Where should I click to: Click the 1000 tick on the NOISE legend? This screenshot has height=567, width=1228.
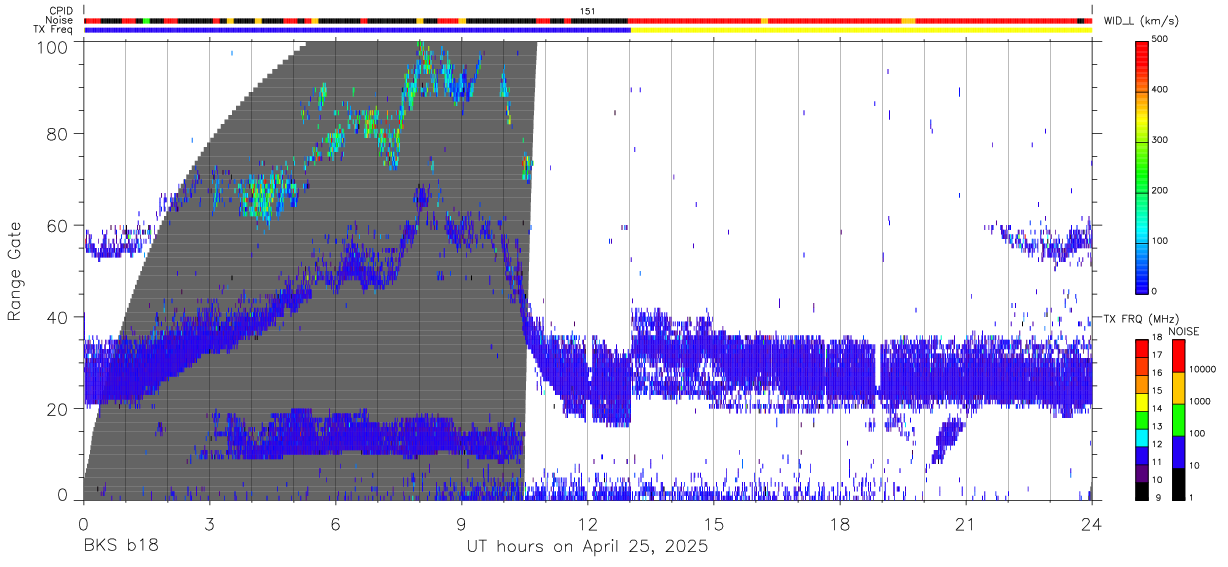(1199, 401)
